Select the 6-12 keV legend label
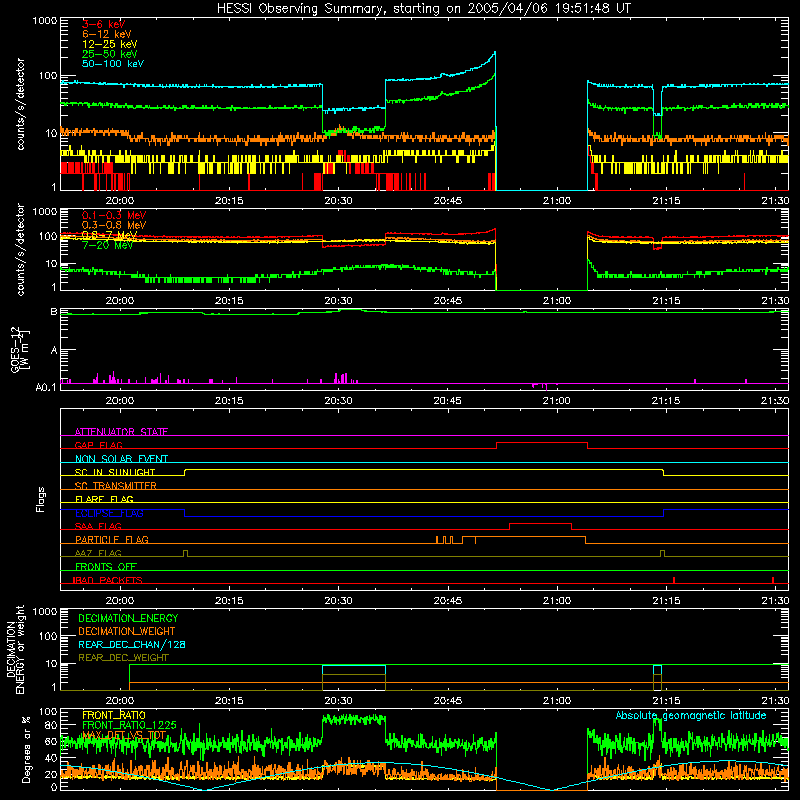Viewport: 800px width, 800px height. tap(106, 34)
